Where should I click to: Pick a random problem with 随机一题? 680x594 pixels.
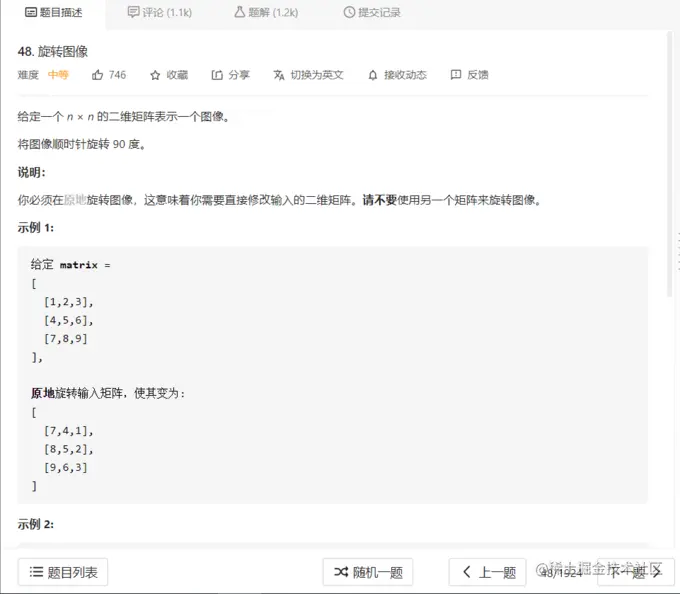368,572
